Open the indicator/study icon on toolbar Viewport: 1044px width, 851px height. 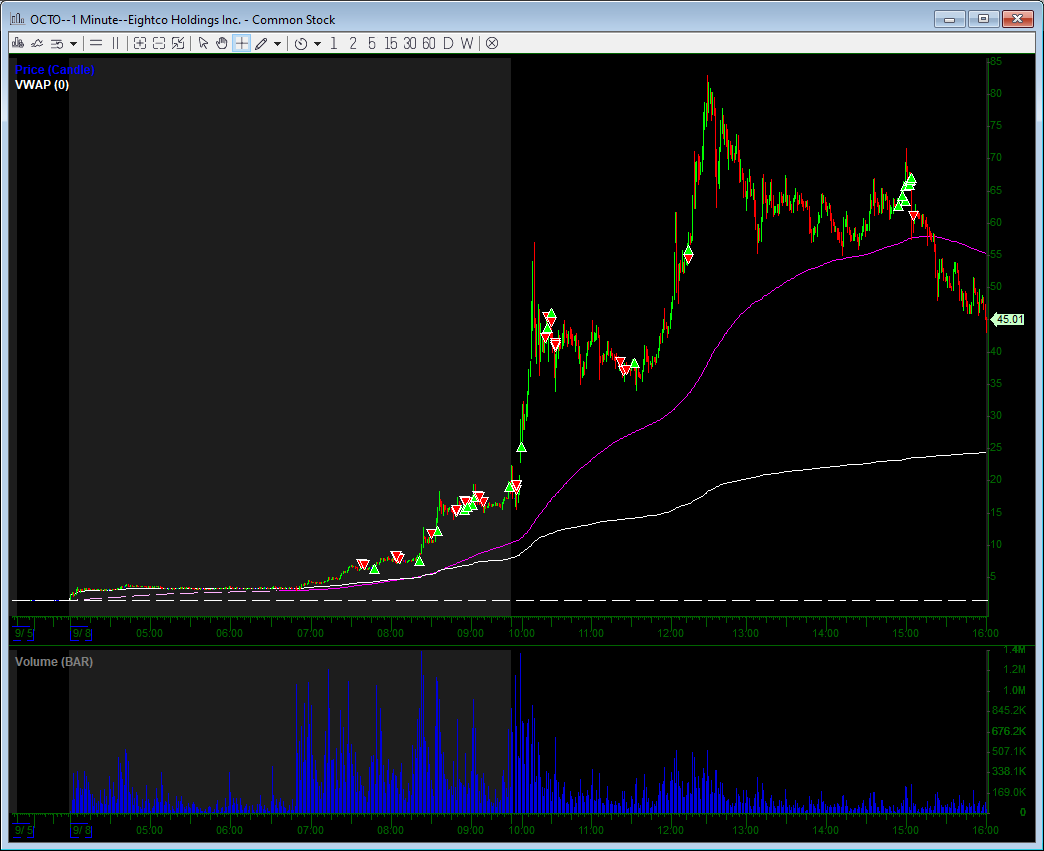pyautogui.click(x=38, y=43)
